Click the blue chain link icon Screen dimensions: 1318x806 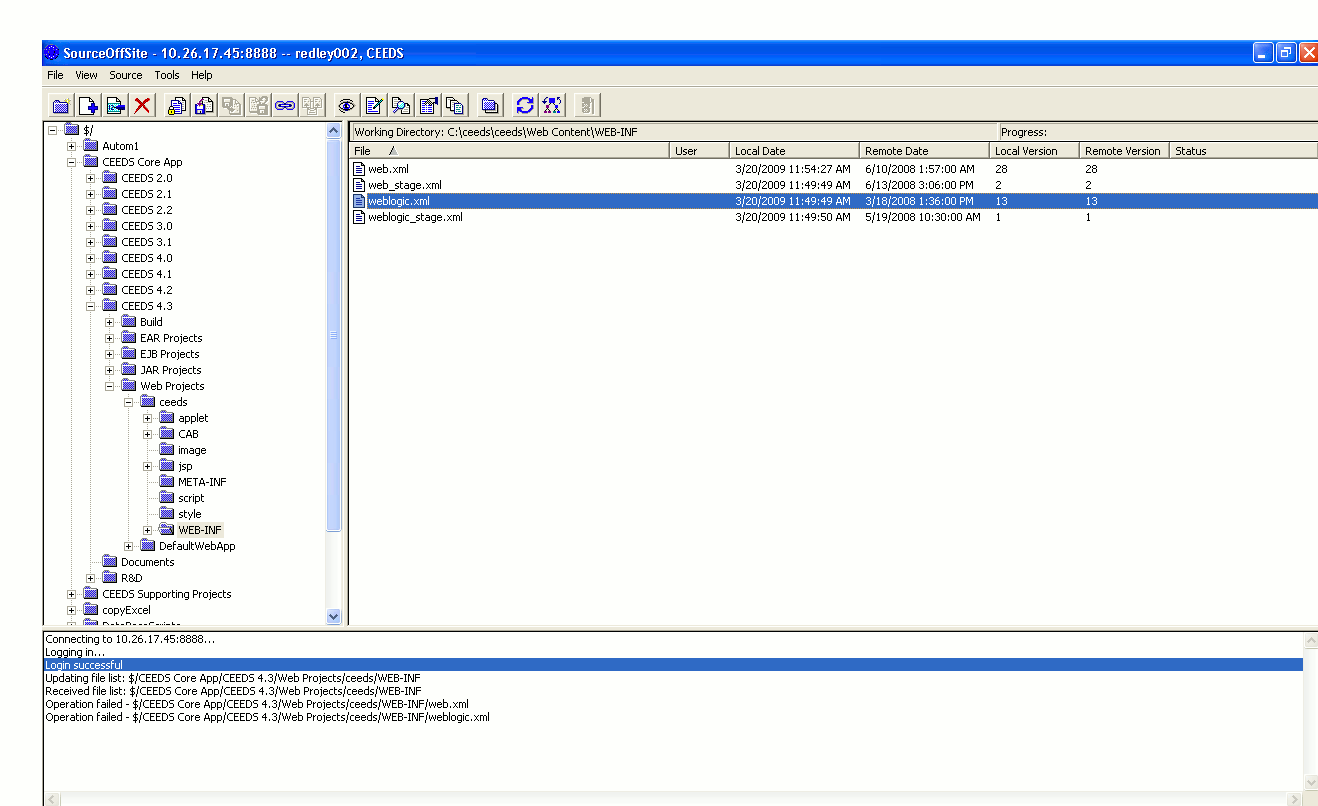285,105
